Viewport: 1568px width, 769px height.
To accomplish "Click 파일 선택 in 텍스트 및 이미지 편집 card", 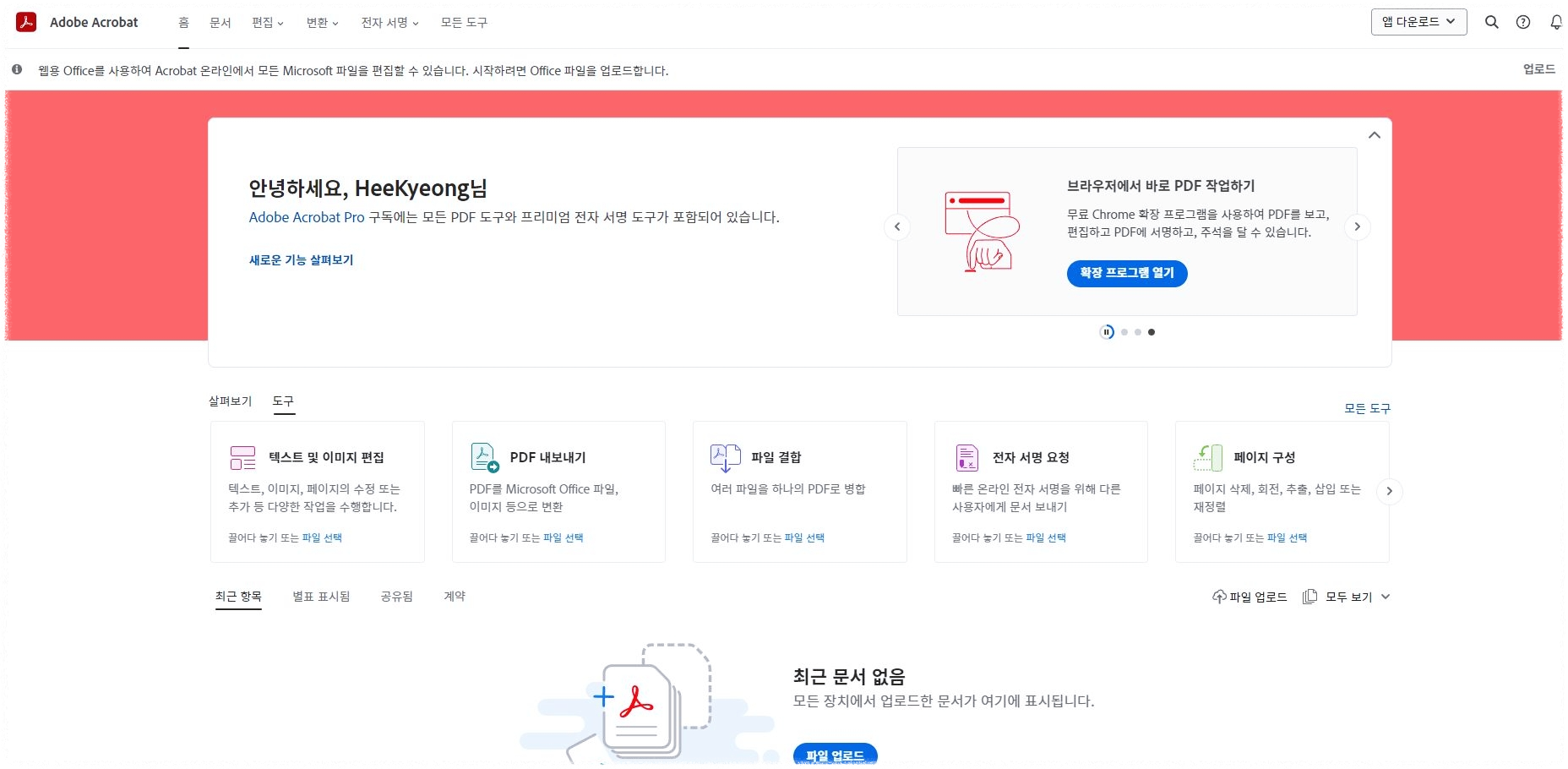I will click(322, 537).
